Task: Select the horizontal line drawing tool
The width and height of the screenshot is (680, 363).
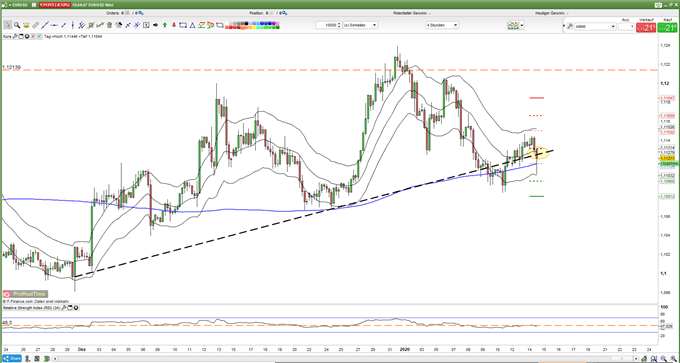Action: (54, 25)
